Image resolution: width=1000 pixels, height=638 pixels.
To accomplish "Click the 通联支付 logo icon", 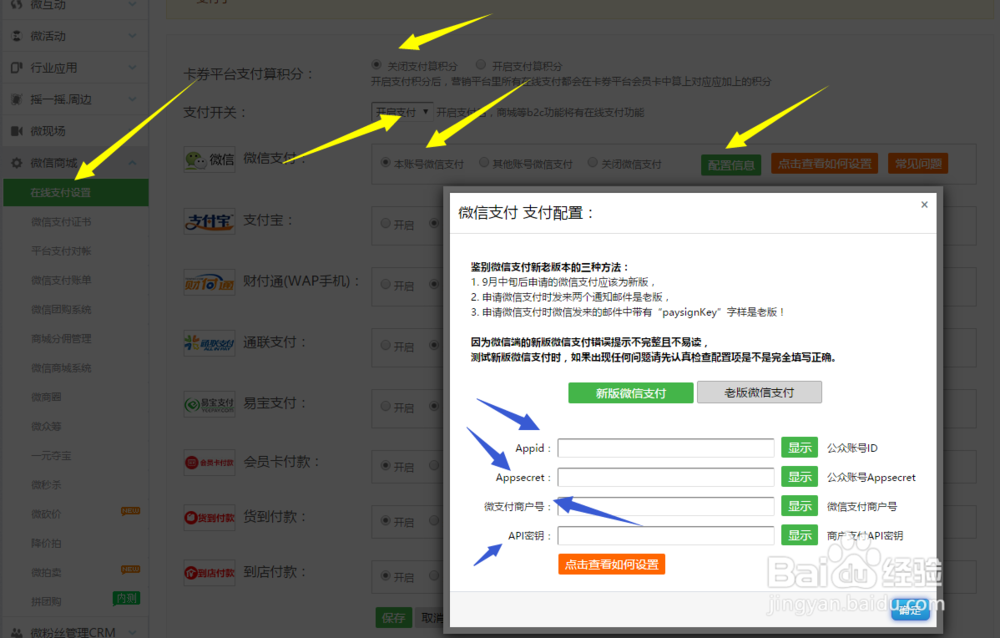I will 209,343.
